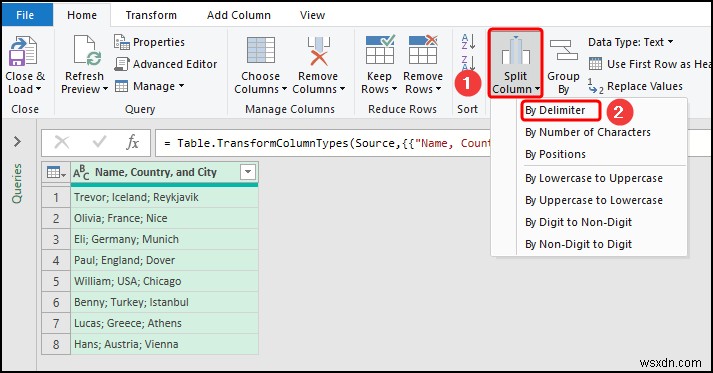713x373 pixels.
Task: Switch to the Home tab
Action: (x=82, y=15)
